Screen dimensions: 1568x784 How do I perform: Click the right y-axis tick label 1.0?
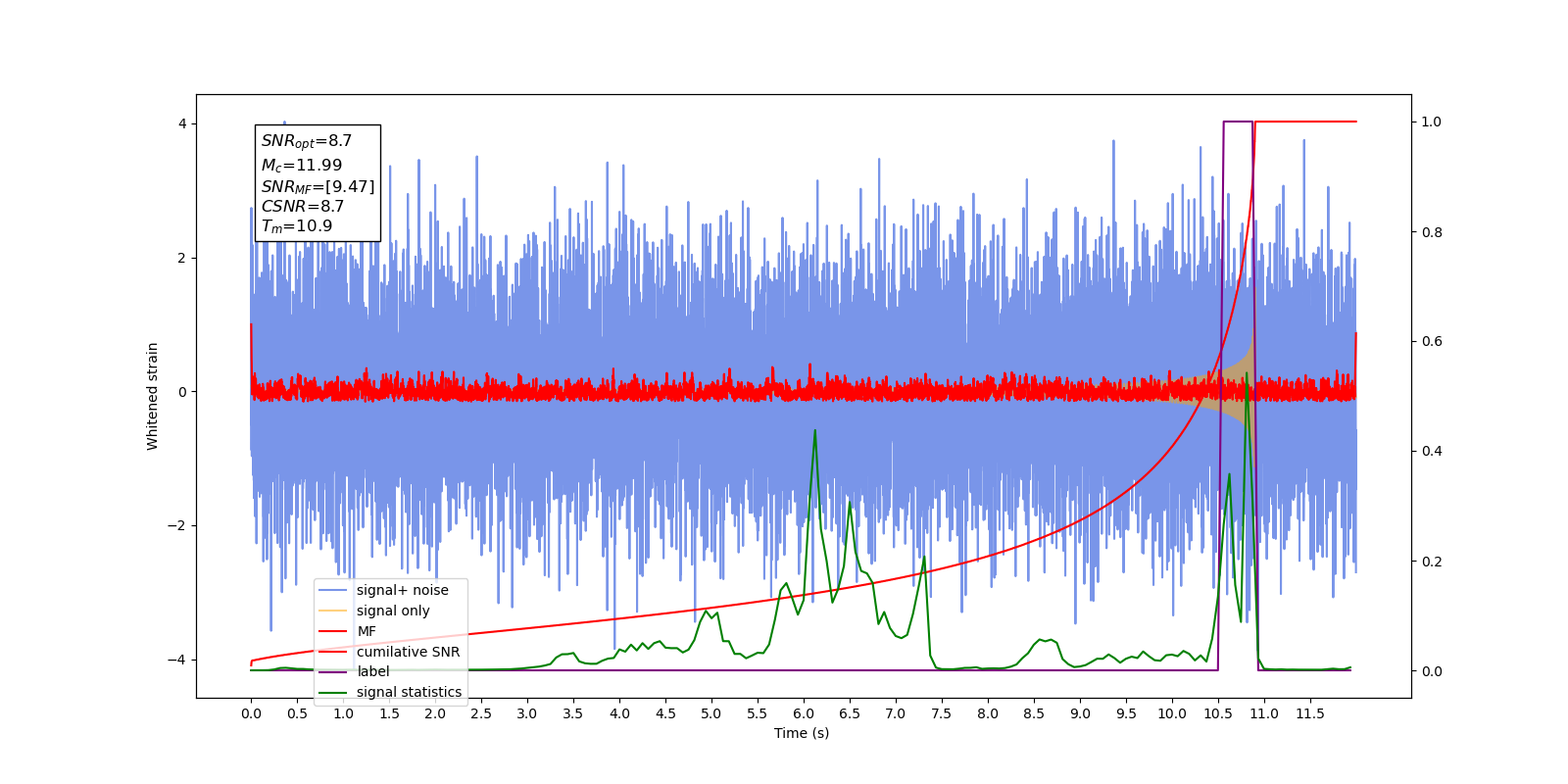click(x=1432, y=122)
